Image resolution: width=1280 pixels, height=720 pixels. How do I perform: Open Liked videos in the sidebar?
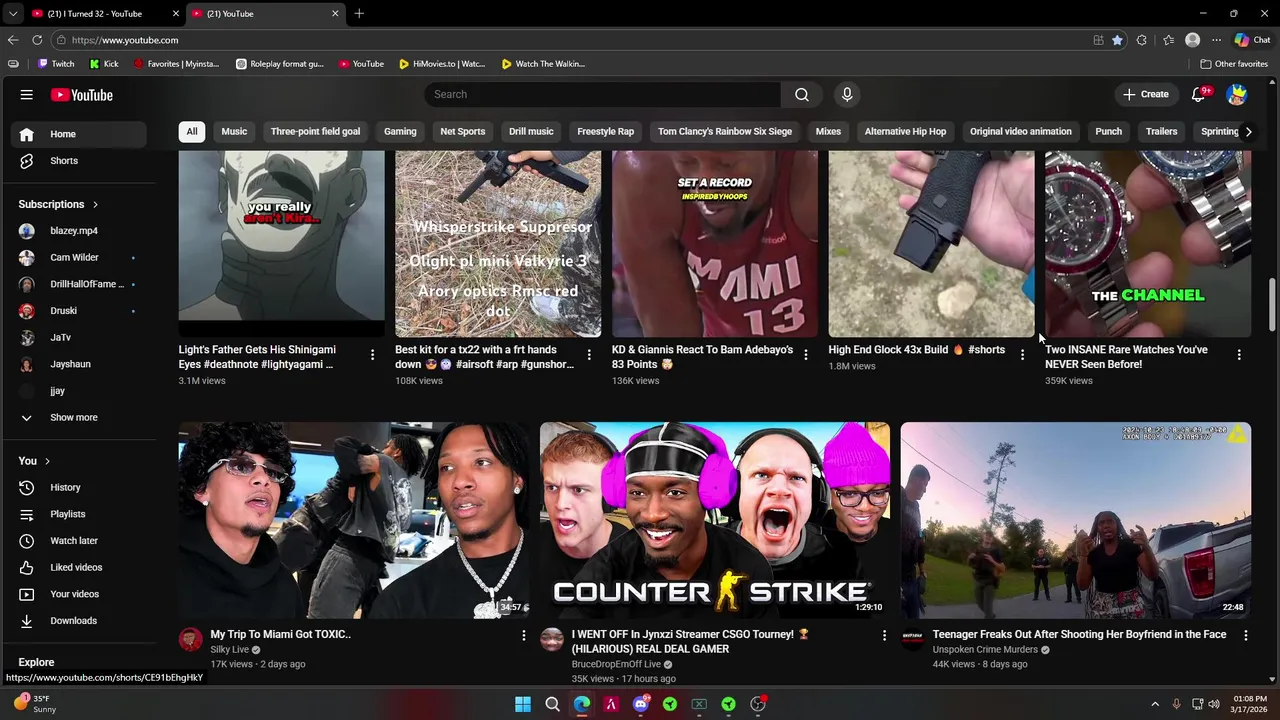[x=75, y=568]
